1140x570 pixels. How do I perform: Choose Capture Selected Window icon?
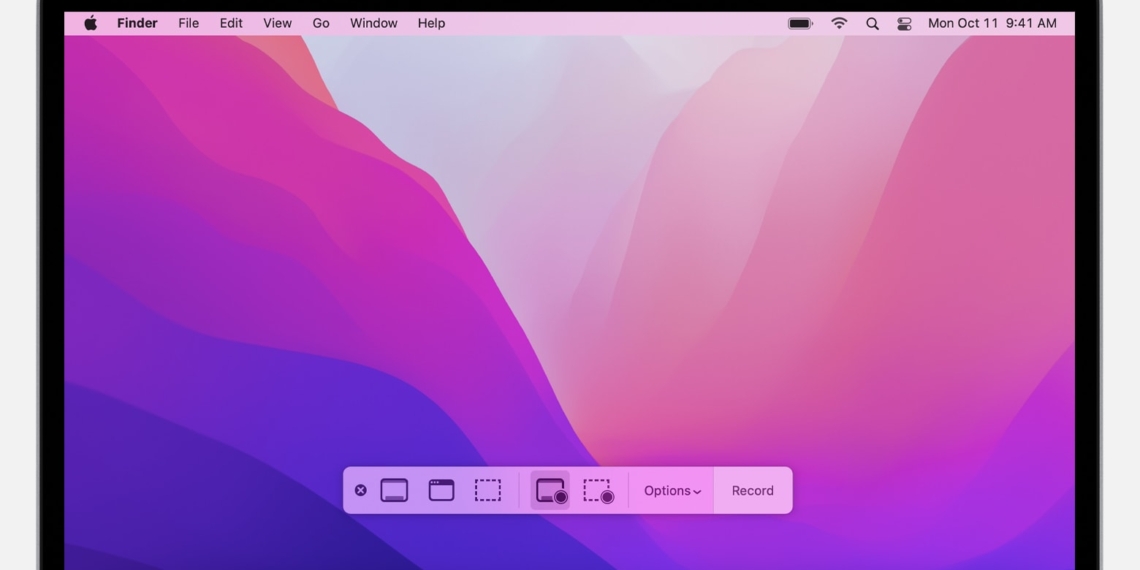pyautogui.click(x=441, y=490)
